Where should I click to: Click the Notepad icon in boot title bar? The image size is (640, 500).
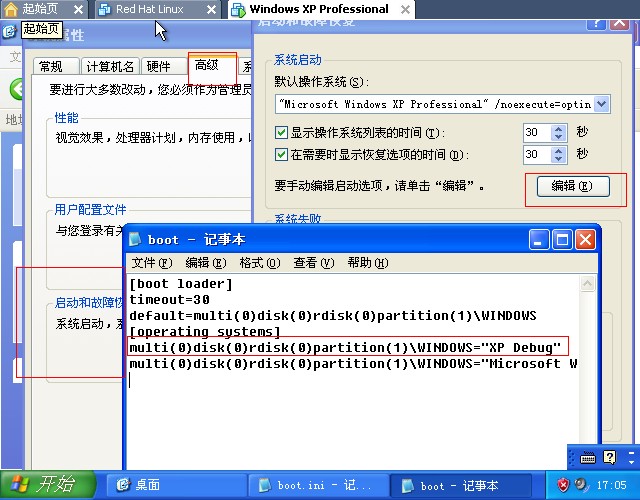click(x=135, y=239)
